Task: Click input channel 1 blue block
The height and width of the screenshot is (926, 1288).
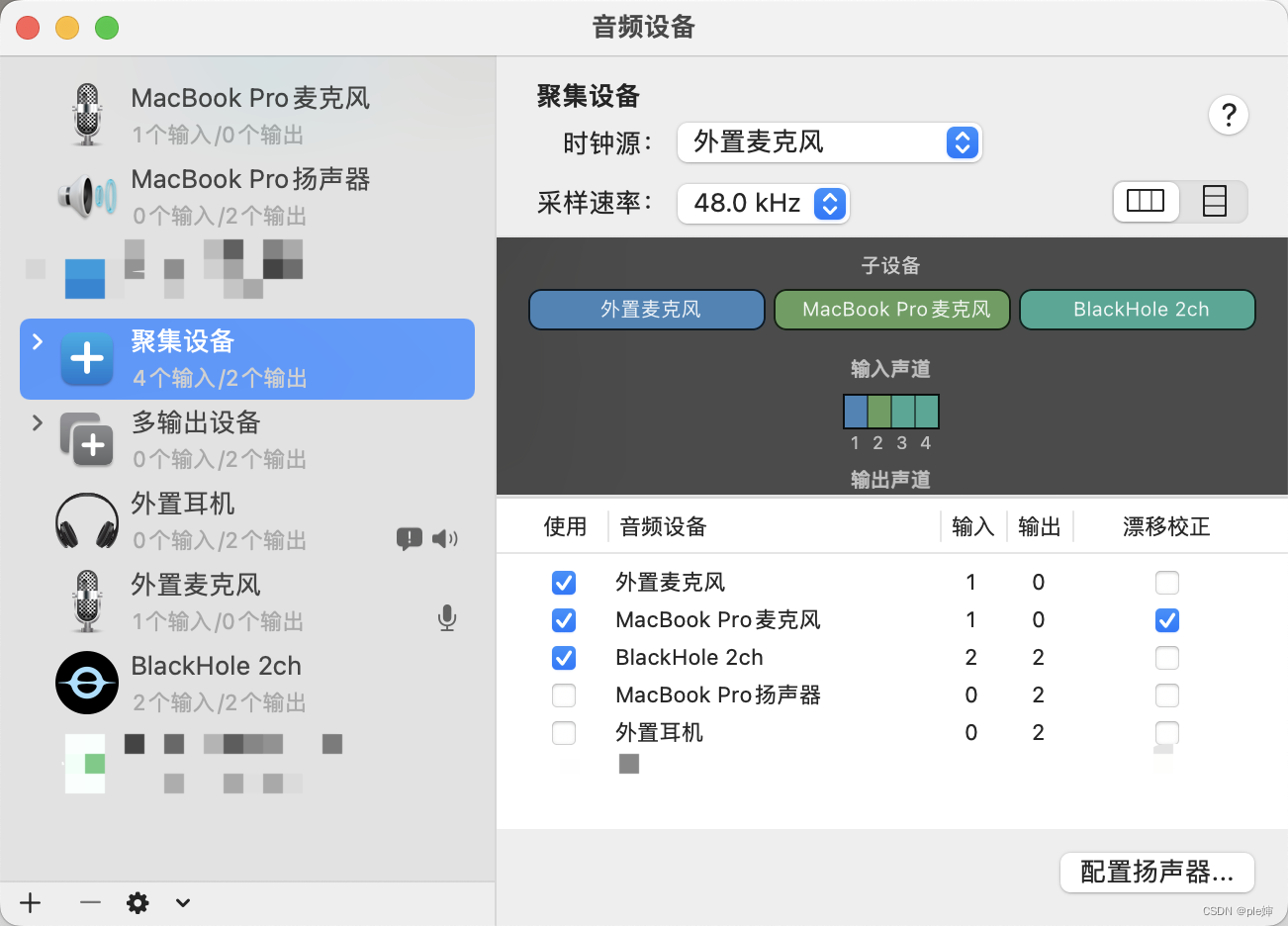Action: point(856,412)
